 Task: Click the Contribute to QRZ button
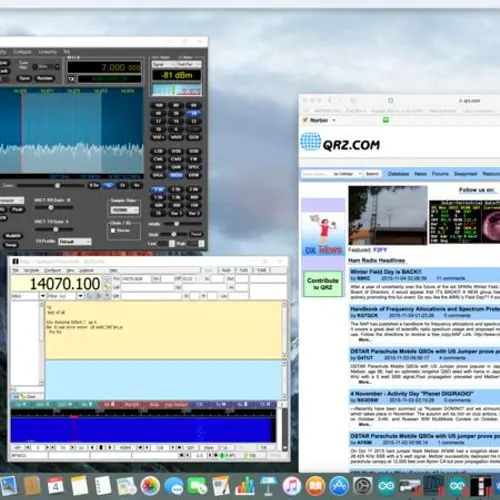point(323,284)
